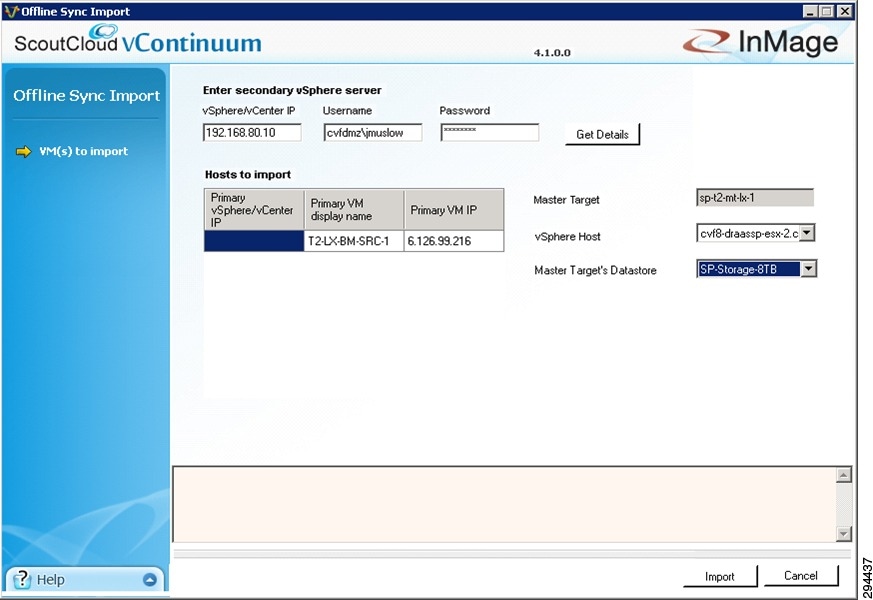Viewport: 873px width, 600px height.
Task: Select the T2-LX-BM-SRC-1 cell
Action: click(x=354, y=241)
